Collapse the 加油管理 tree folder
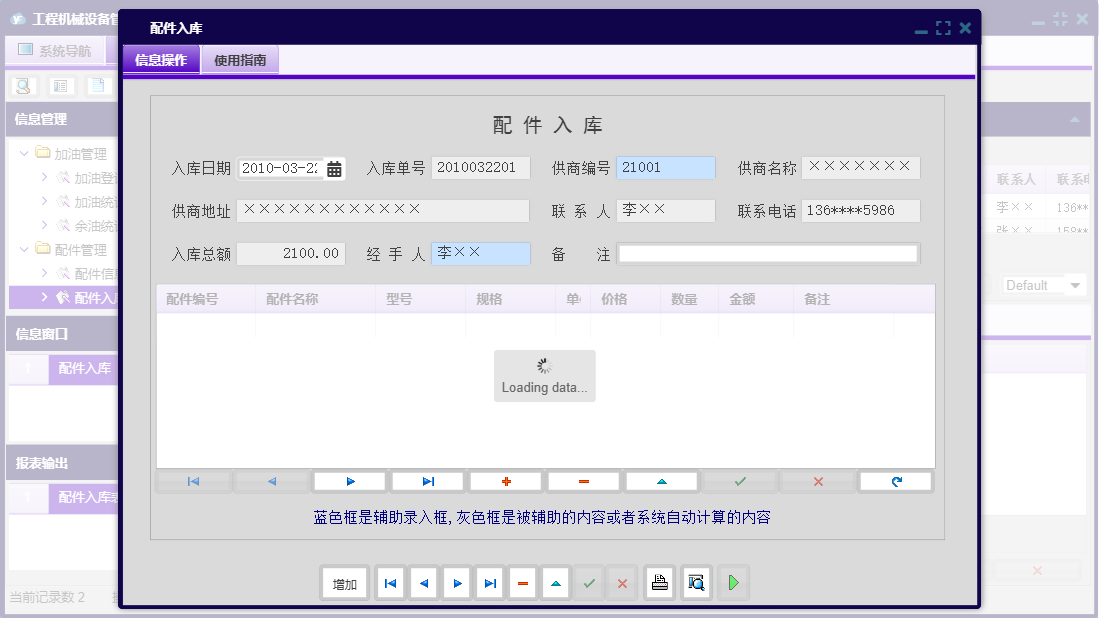Image resolution: width=1099 pixels, height=618 pixels. click(x=23, y=153)
